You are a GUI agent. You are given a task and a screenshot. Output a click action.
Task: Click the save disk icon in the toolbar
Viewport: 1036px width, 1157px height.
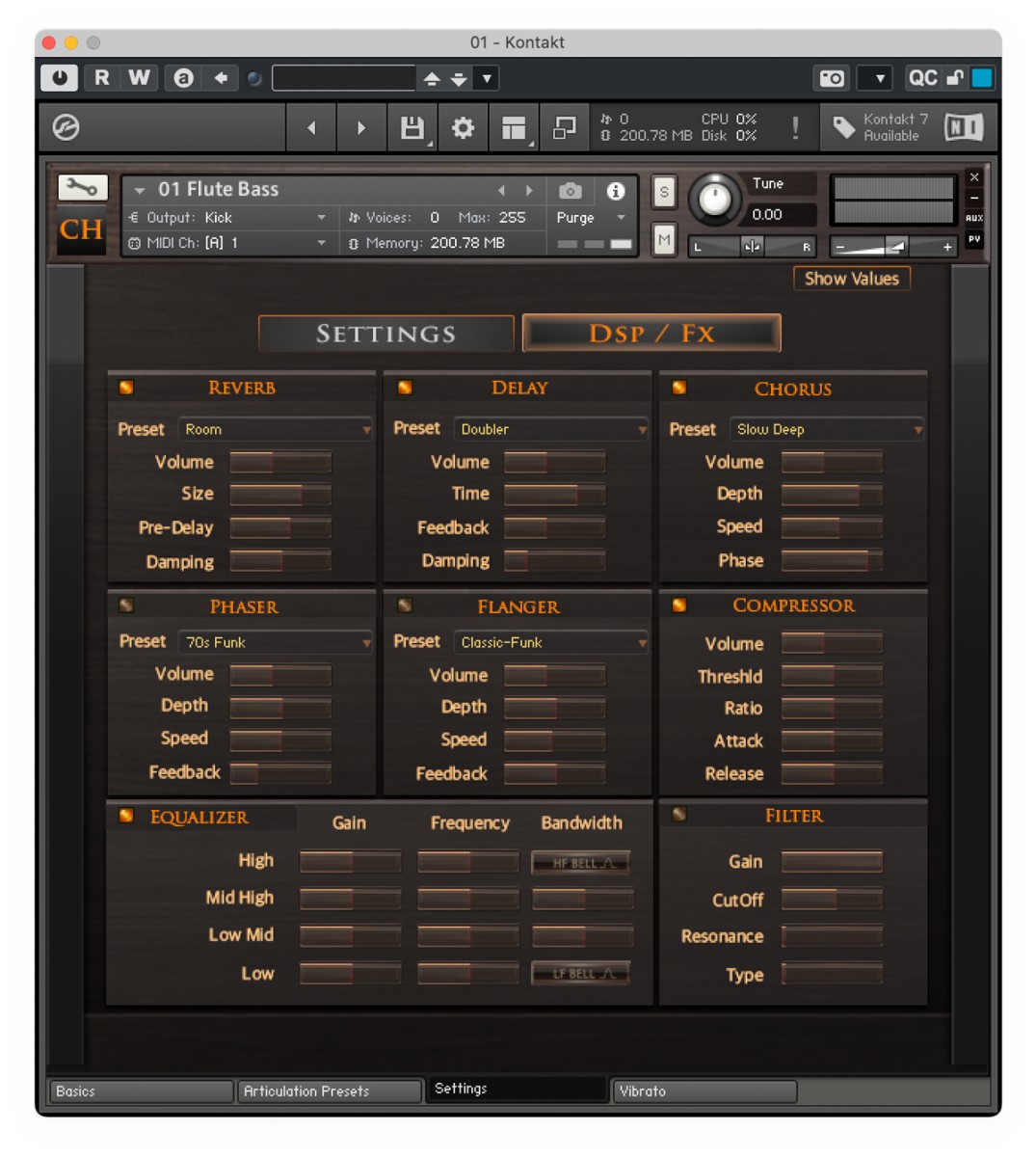tap(411, 127)
